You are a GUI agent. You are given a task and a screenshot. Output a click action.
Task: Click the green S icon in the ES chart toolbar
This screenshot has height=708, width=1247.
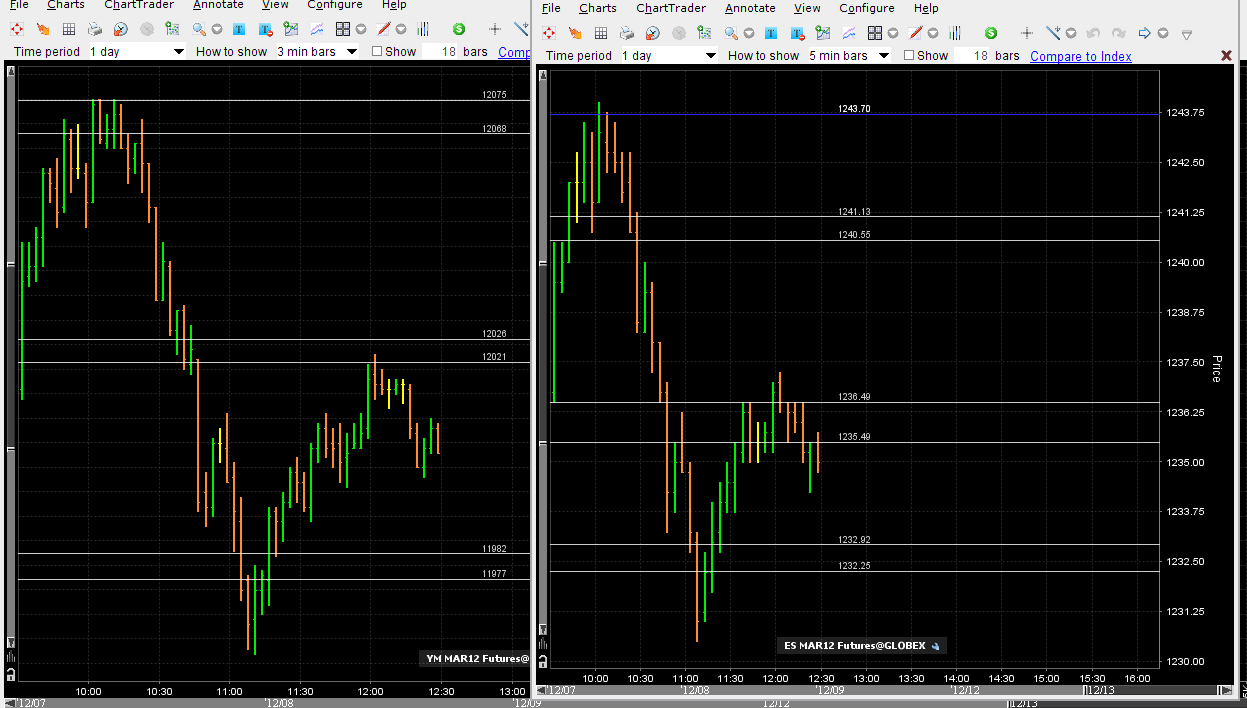point(990,33)
